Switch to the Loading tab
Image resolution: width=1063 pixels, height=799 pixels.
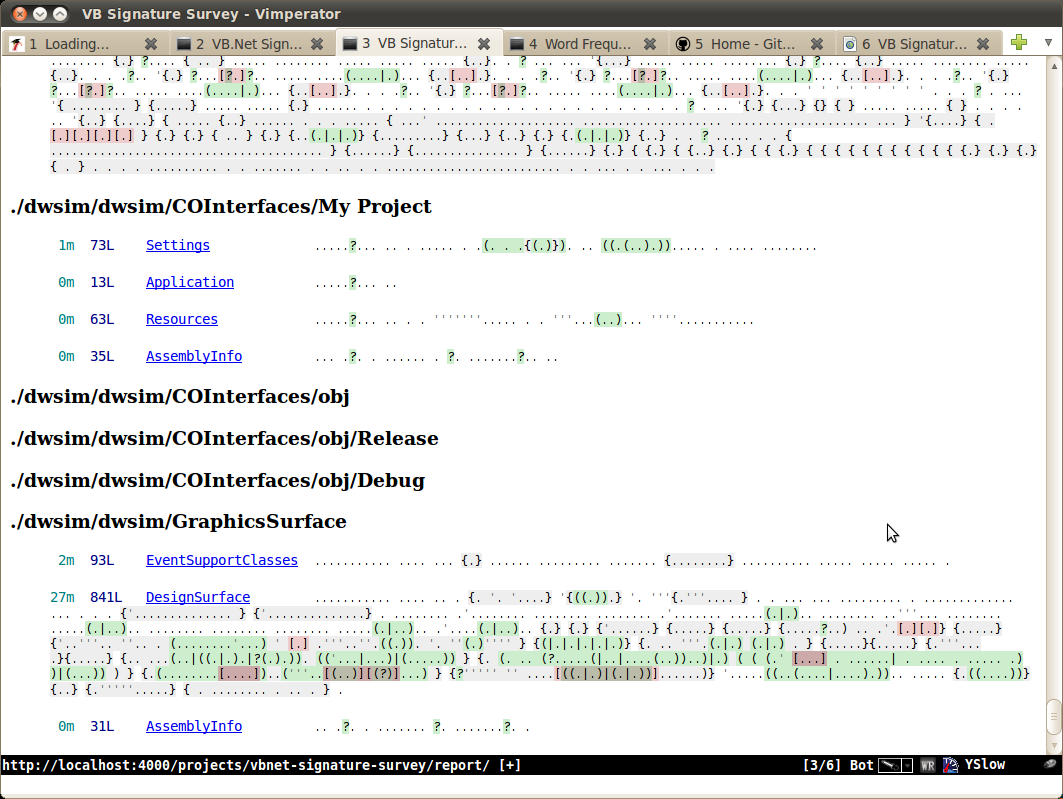[x=85, y=44]
